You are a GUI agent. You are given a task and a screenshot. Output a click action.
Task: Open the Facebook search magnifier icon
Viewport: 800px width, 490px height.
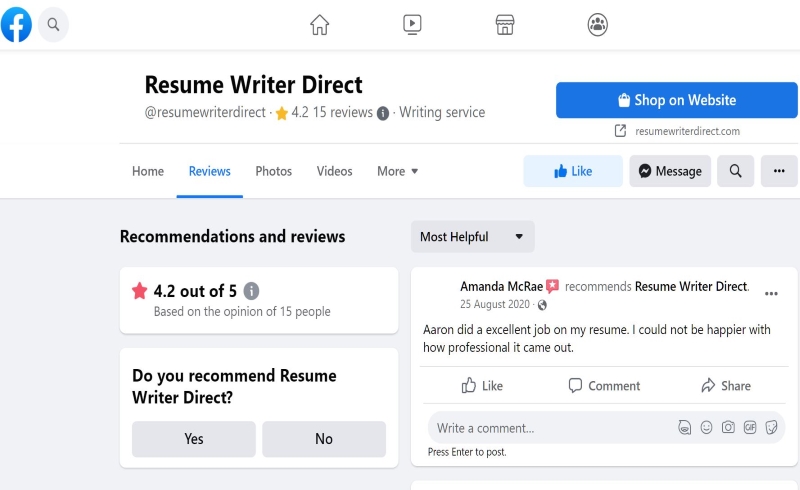pyautogui.click(x=53, y=24)
